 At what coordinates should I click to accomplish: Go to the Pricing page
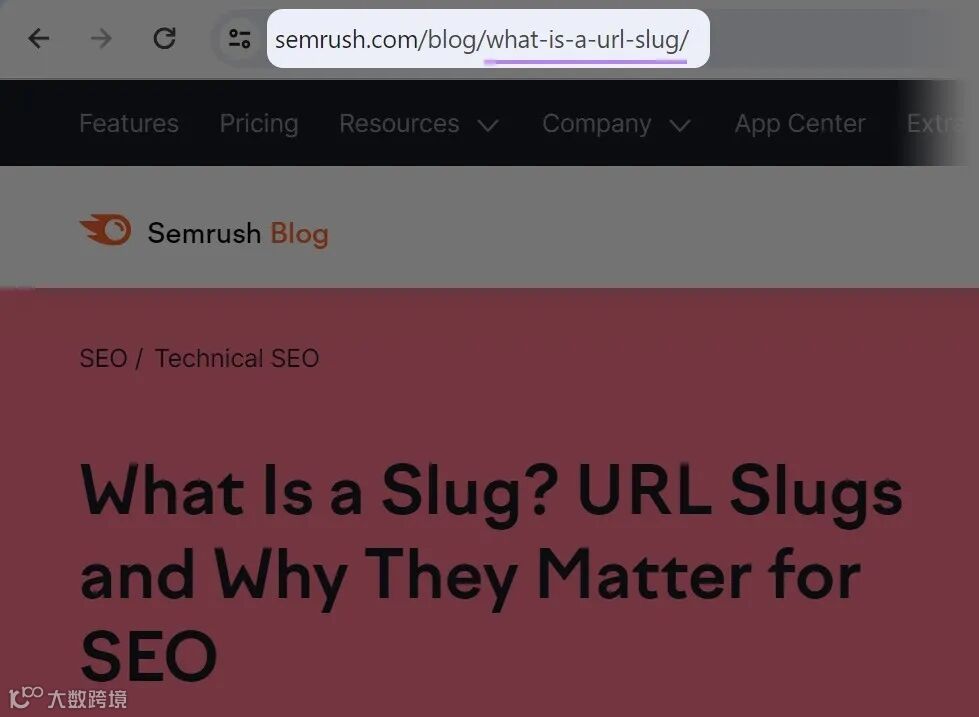259,123
